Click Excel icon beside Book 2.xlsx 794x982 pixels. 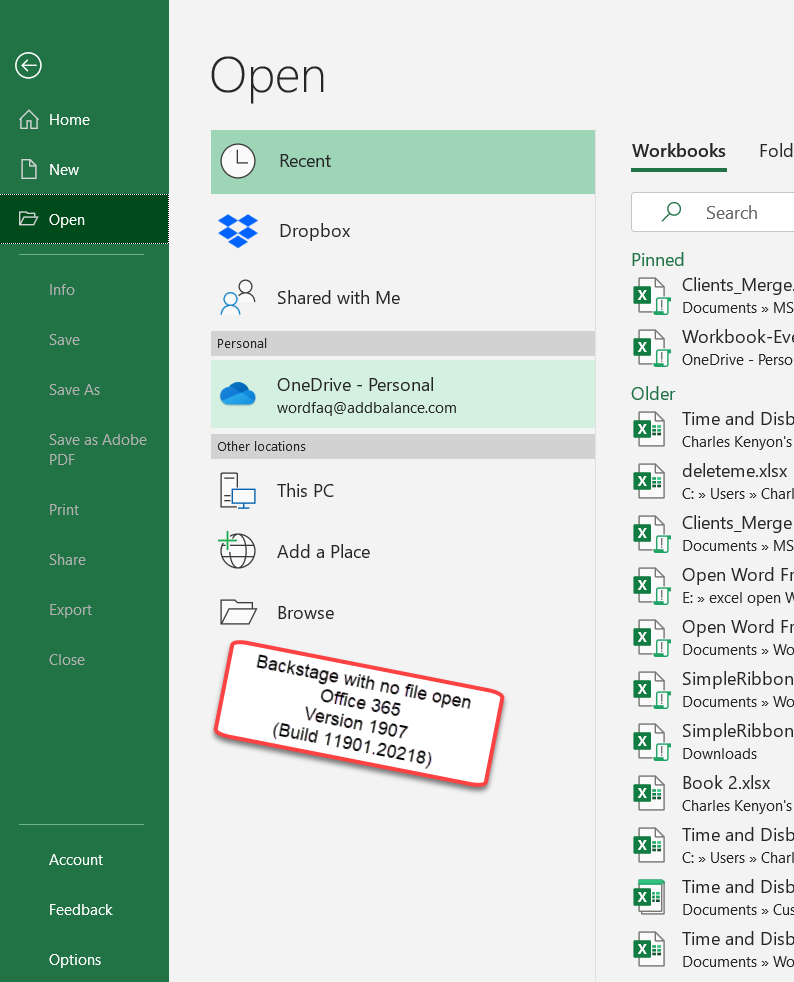(649, 793)
